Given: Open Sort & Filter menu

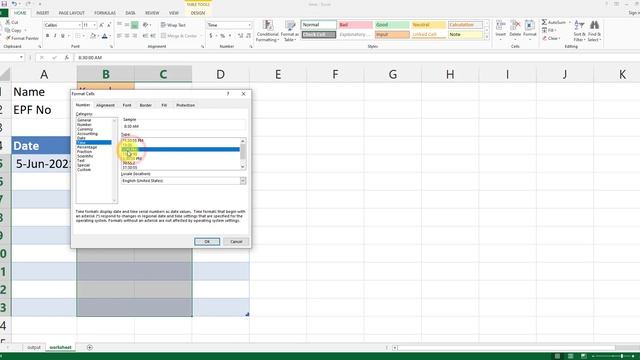Looking at the screenshot, I should tap(579, 31).
